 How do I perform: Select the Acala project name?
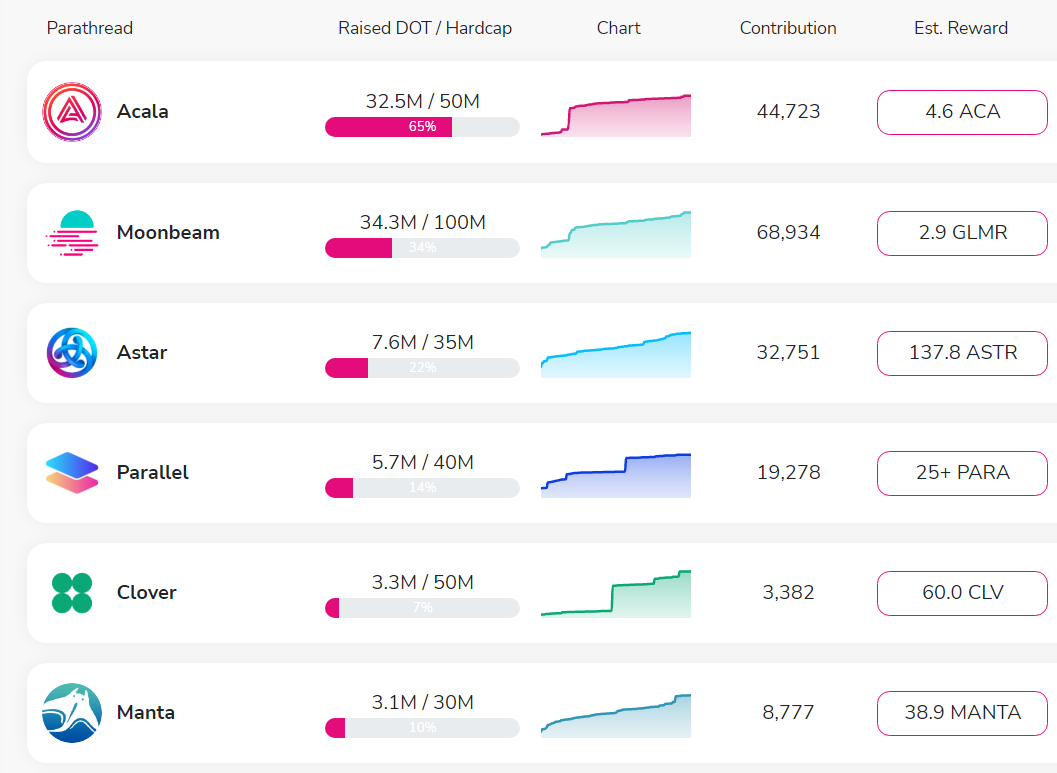pos(142,112)
